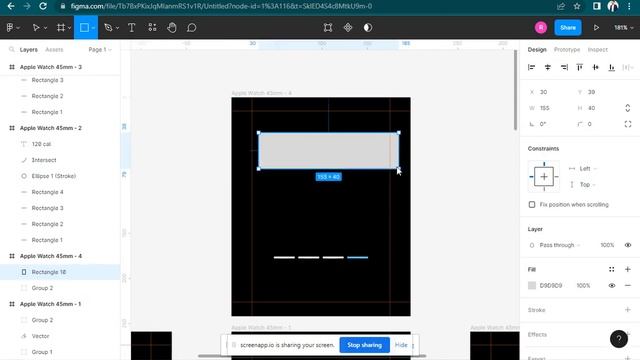The image size is (640, 360).
Task: Select Apple Watch 45mm - 4 frame layer
Action: tap(60, 256)
